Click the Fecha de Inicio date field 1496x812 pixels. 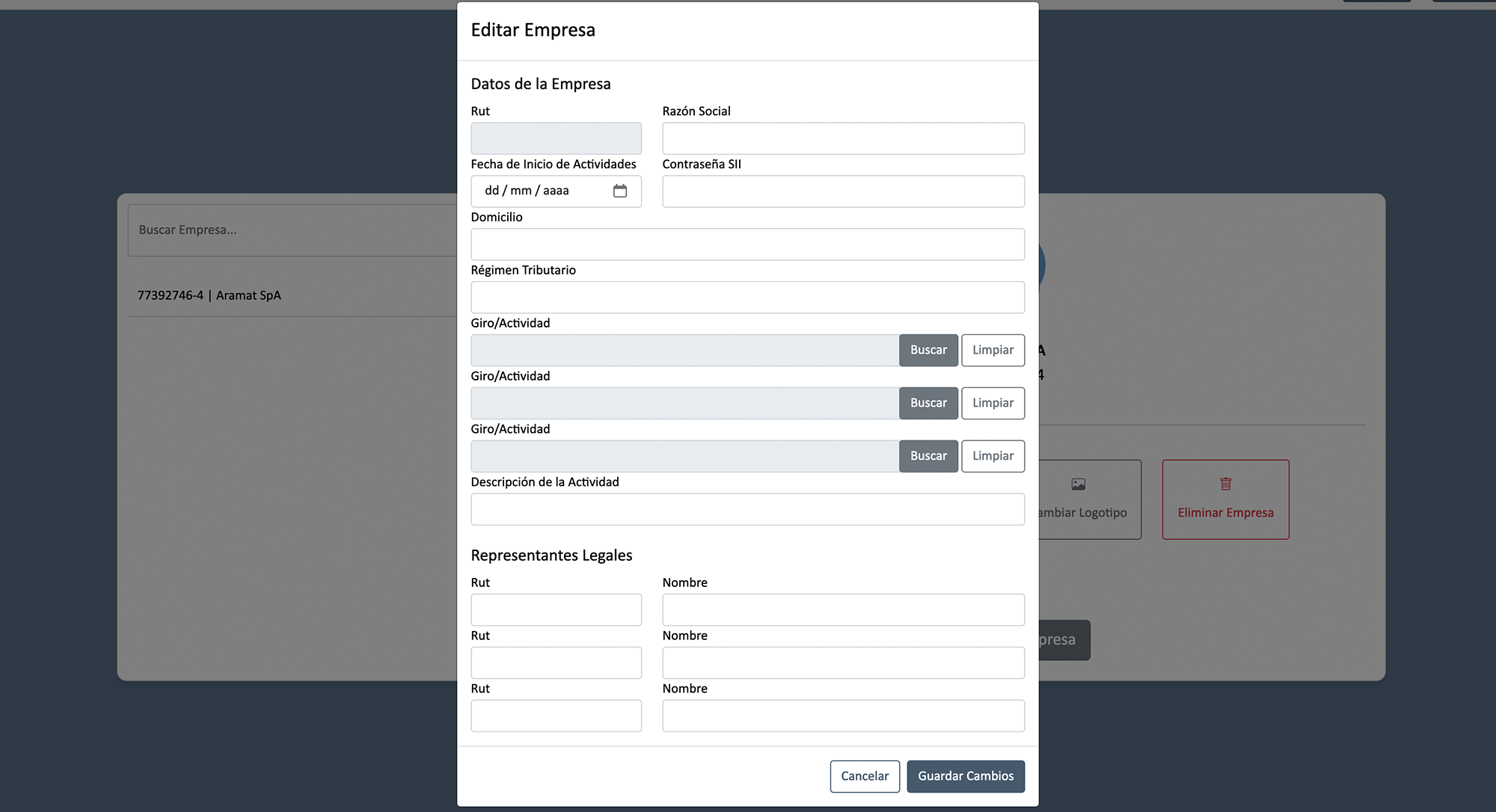pyautogui.click(x=539, y=191)
